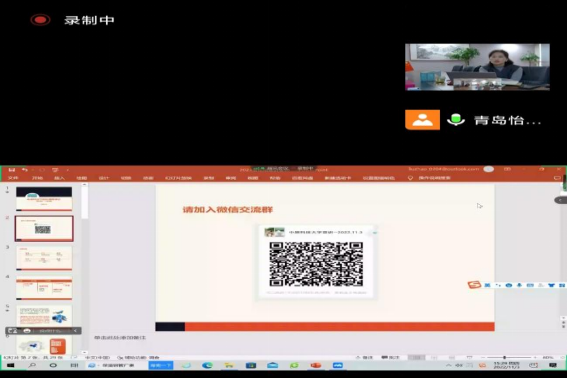Select slide 3 thumbnail in the slide panel

44,258
